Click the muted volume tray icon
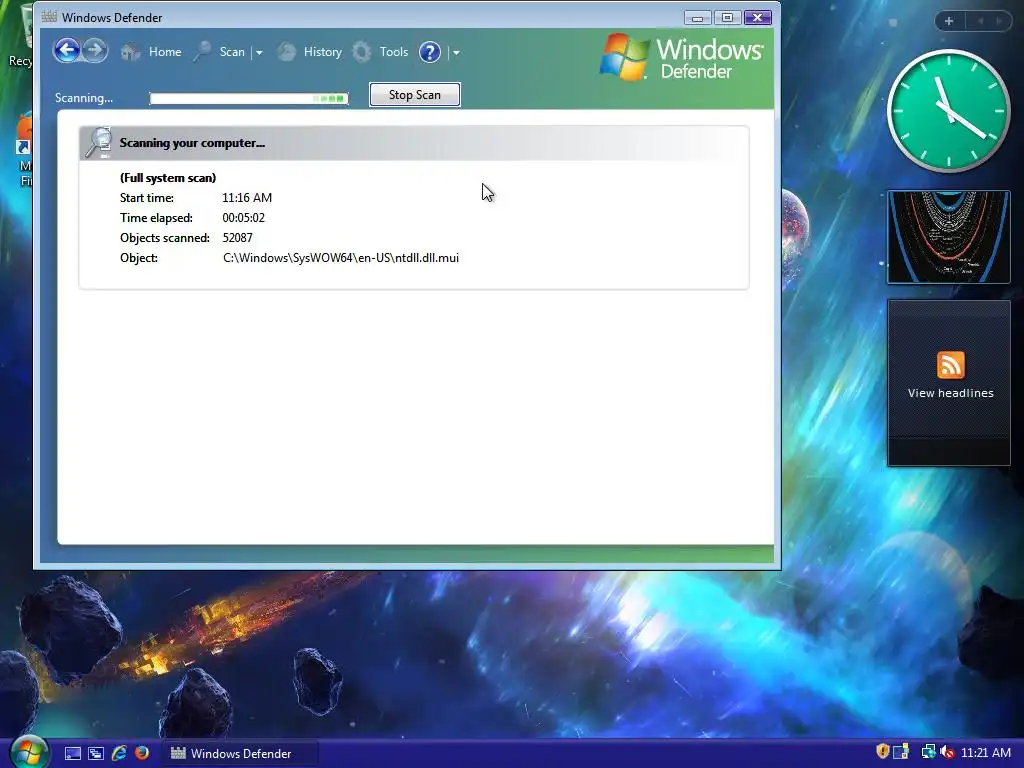Viewport: 1024px width, 768px height. (947, 752)
